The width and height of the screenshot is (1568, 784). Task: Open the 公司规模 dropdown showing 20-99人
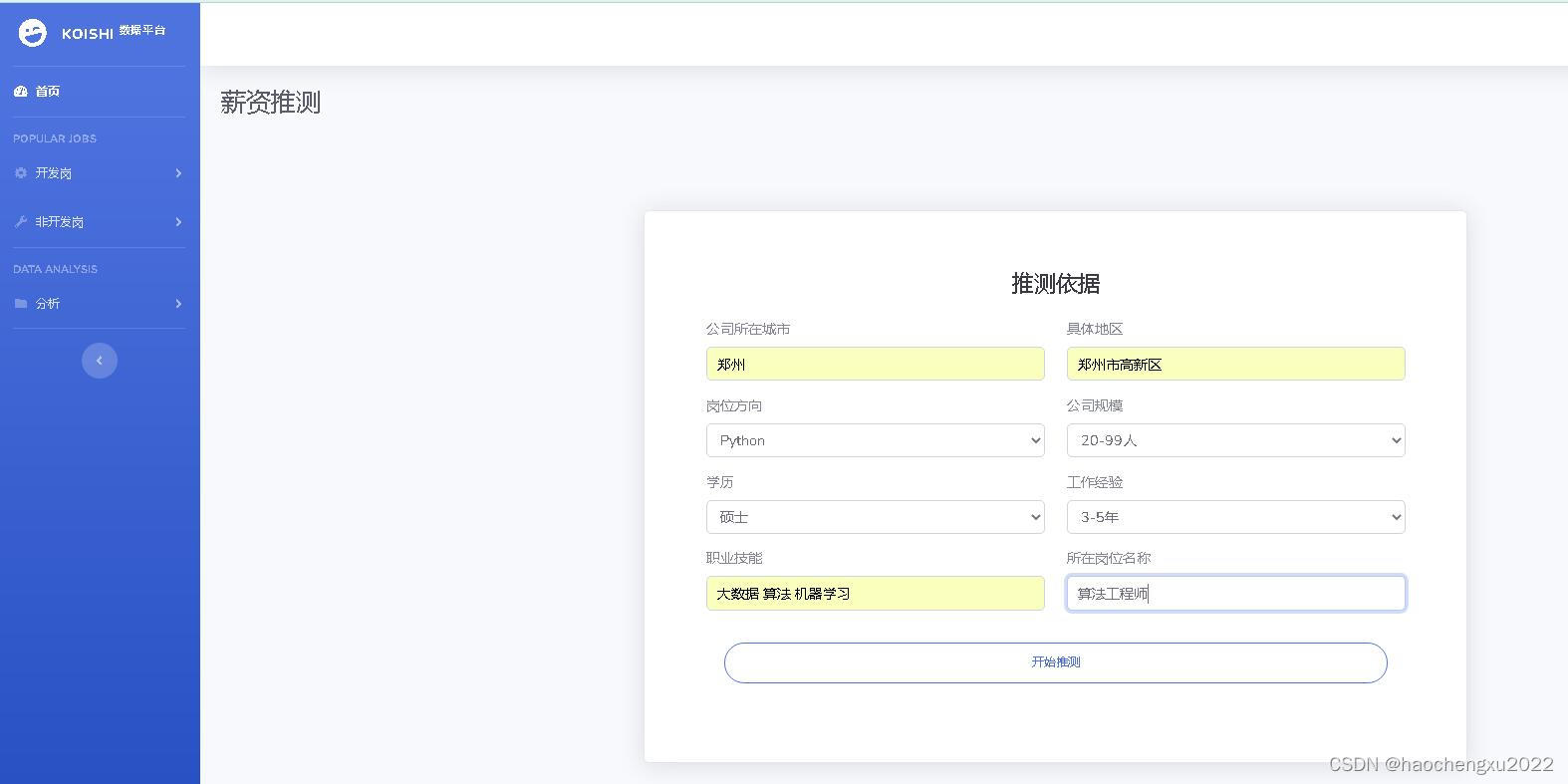1235,440
